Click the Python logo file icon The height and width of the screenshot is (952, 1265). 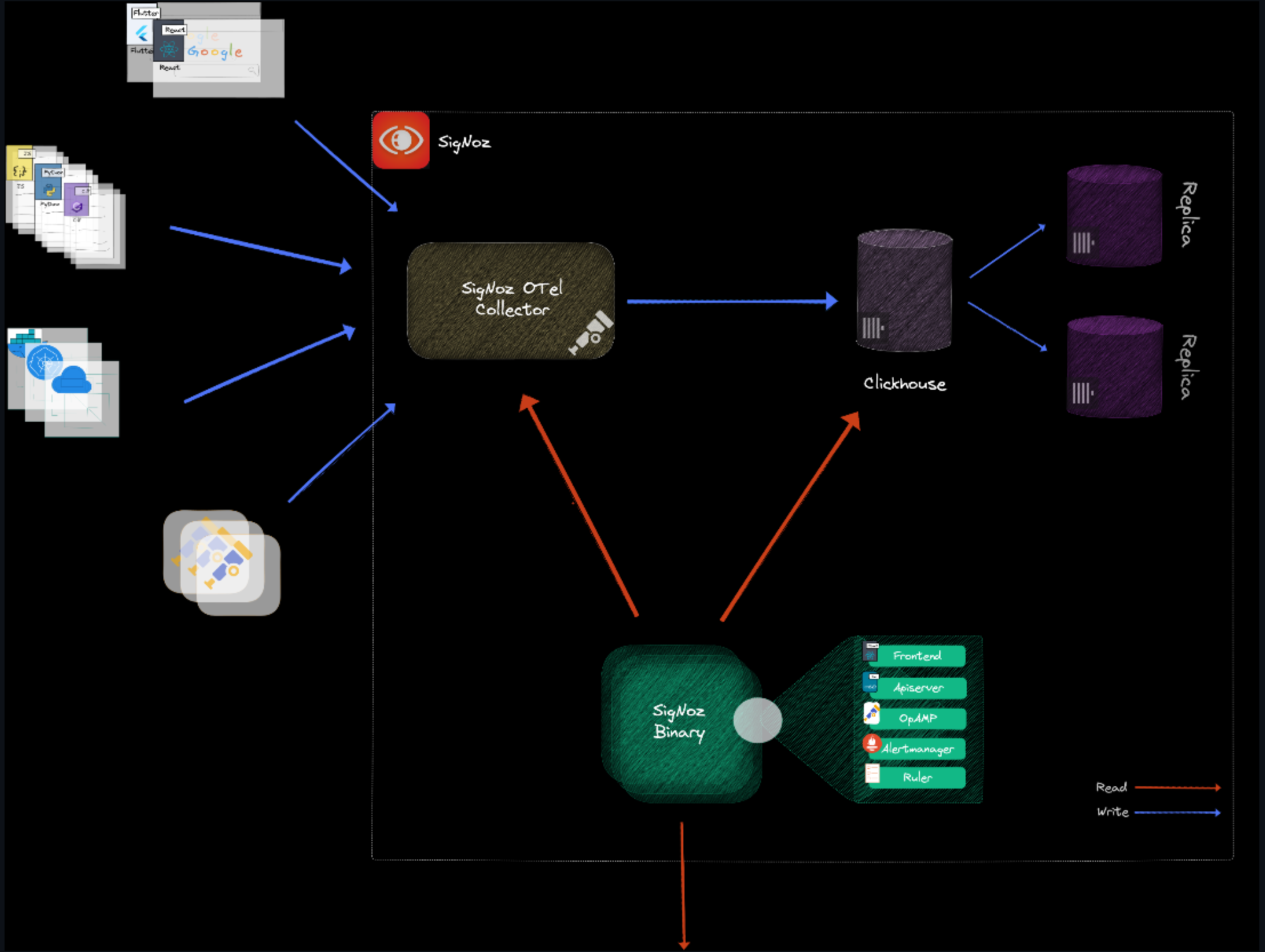(49, 189)
